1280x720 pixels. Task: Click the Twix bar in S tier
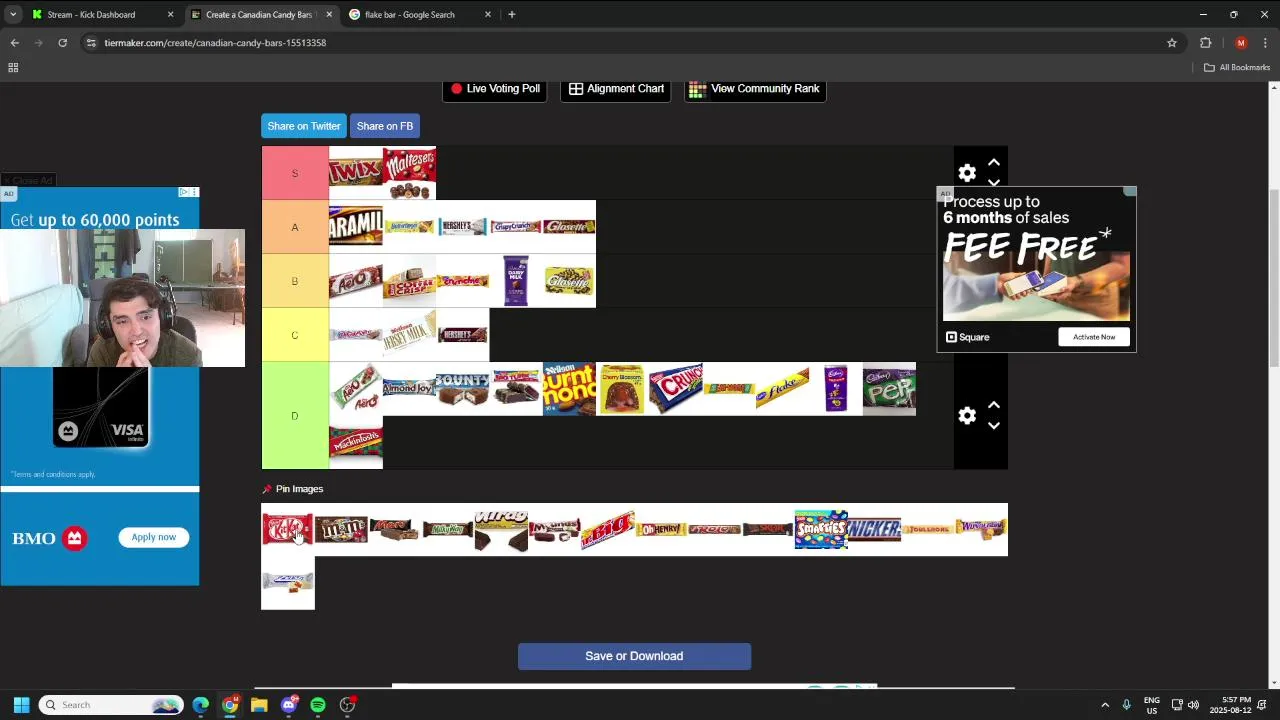tap(355, 173)
